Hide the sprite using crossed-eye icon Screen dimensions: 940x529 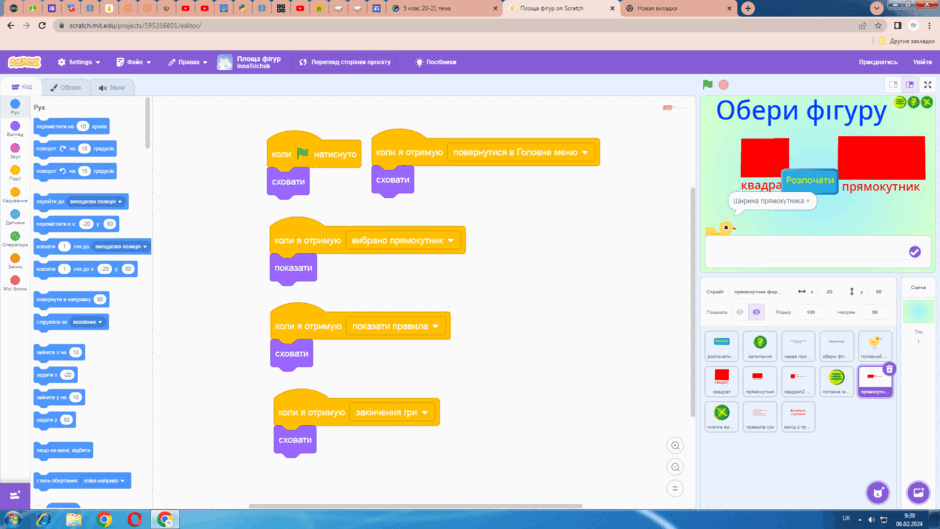tap(756, 312)
